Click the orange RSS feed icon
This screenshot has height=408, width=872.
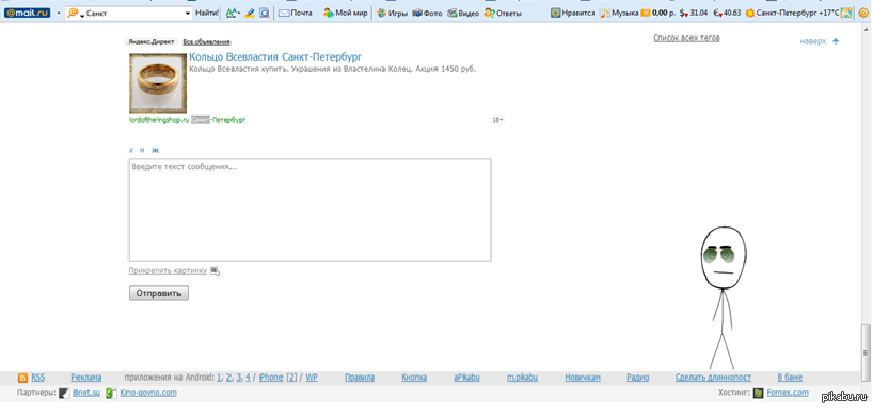[x=23, y=378]
